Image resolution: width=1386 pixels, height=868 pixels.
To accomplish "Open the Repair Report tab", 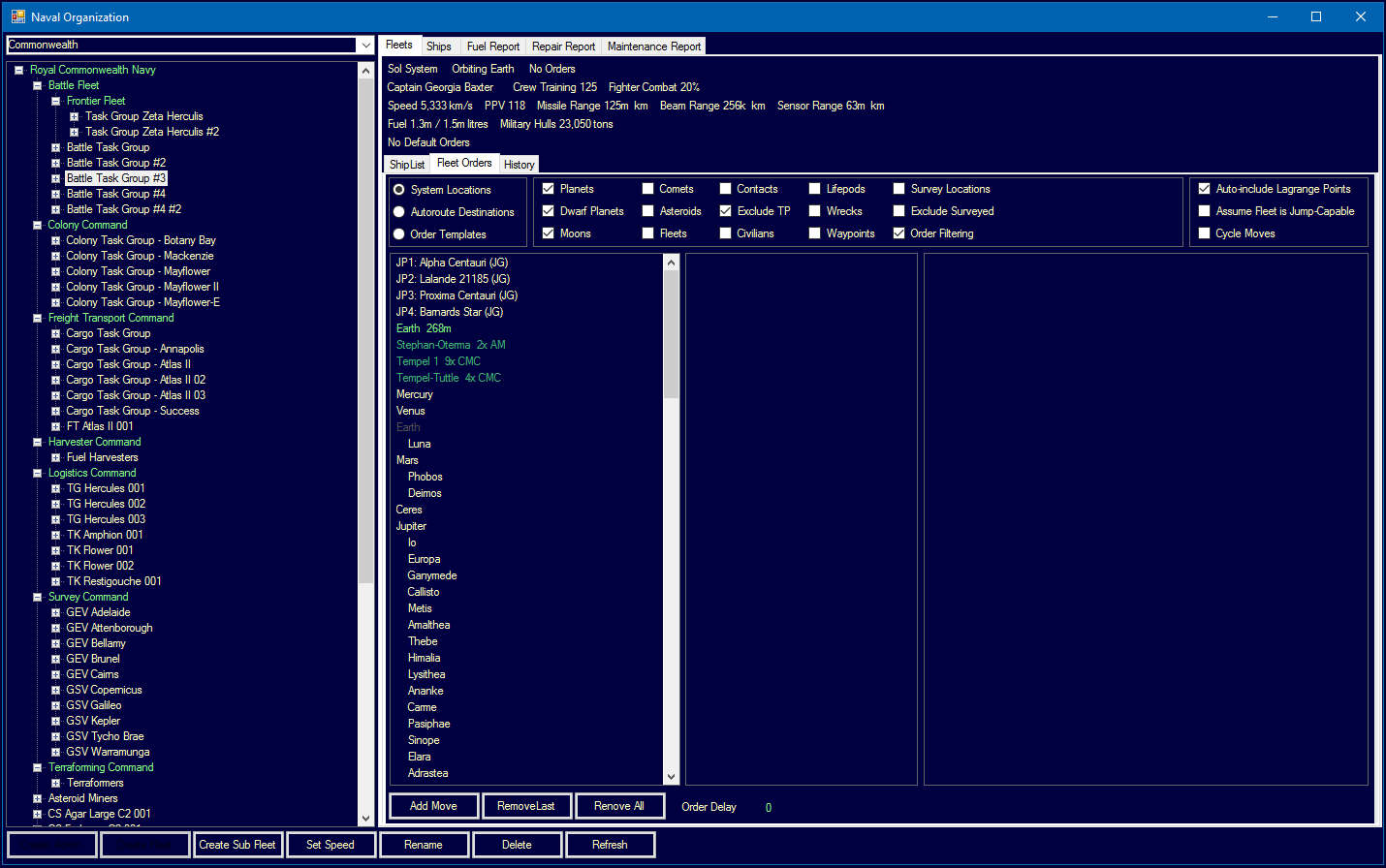I will pyautogui.click(x=563, y=46).
